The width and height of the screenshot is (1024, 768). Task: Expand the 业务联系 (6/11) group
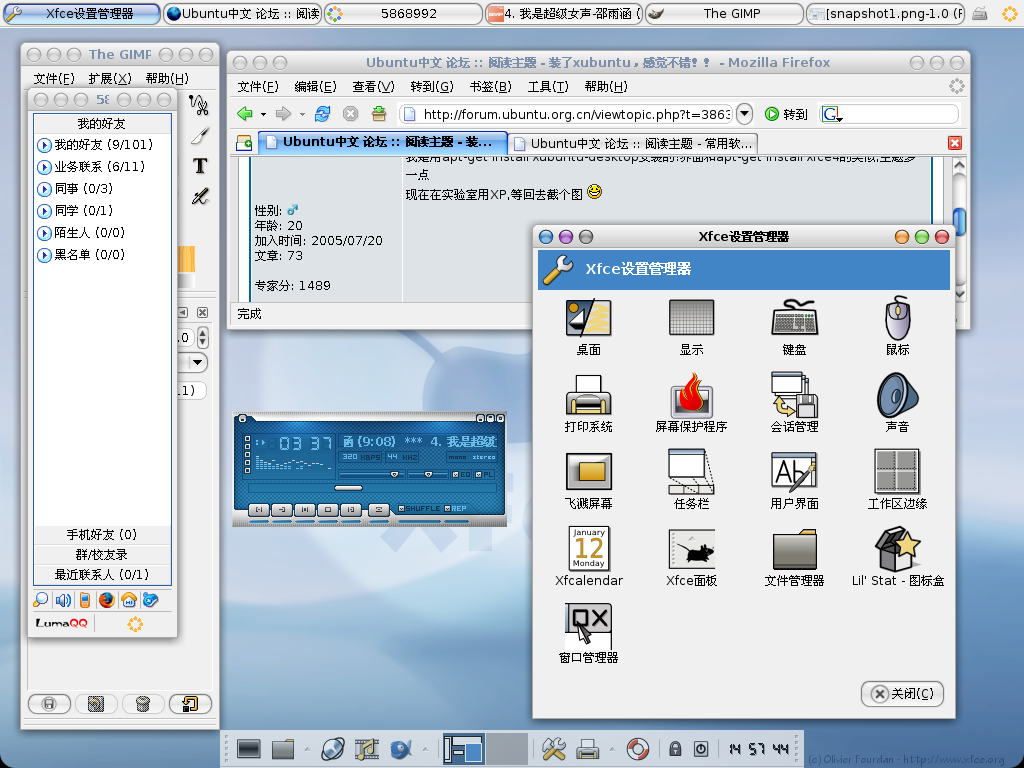[x=44, y=167]
